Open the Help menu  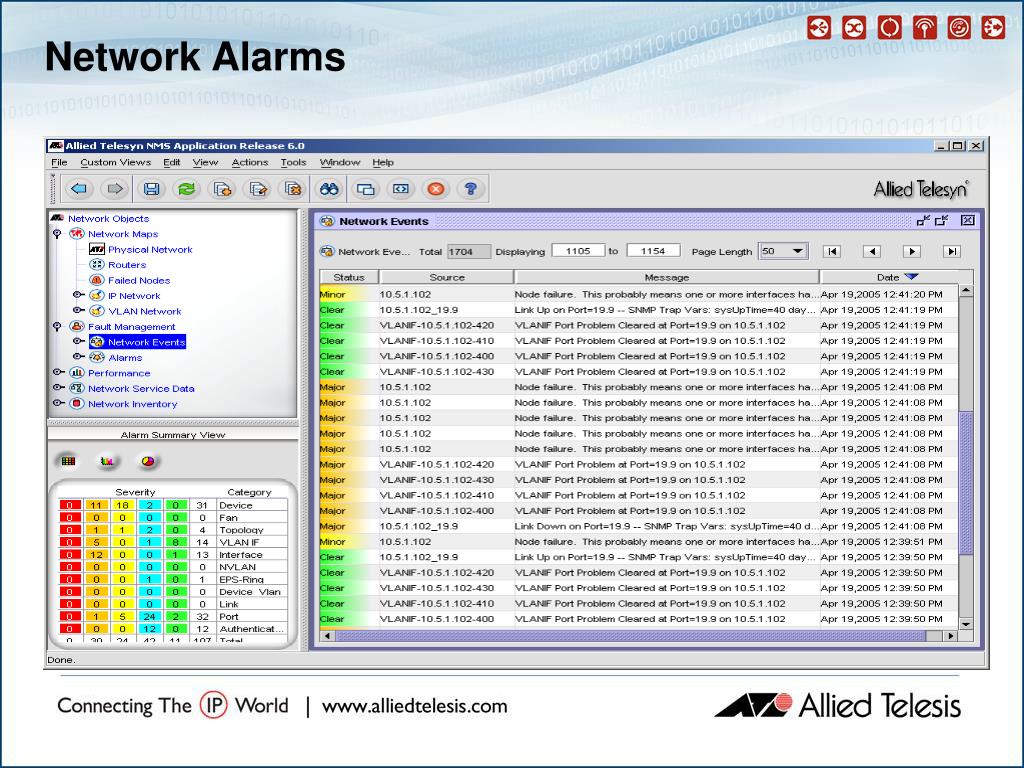383,162
